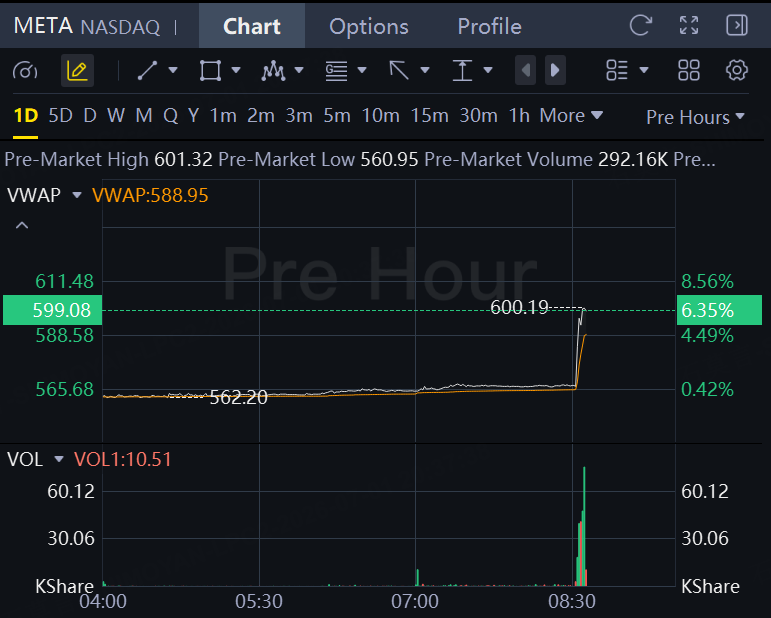Select the 5D timeframe
This screenshot has height=618, width=771.
tap(60, 116)
